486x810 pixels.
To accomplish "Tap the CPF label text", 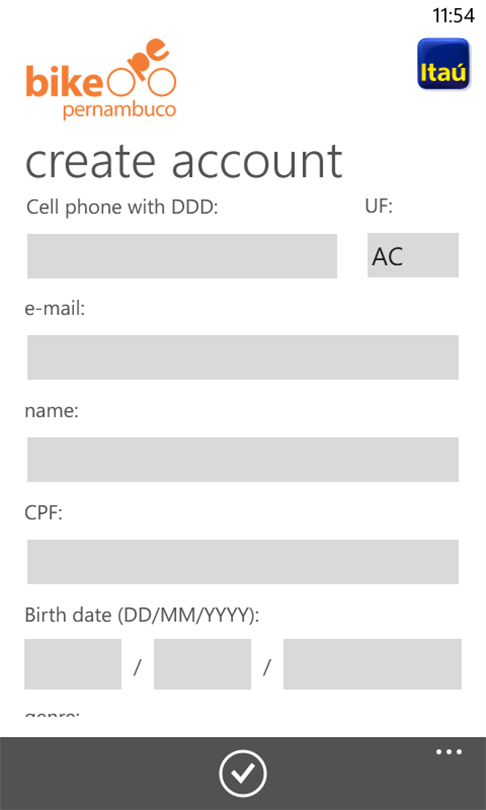I will tap(43, 513).
